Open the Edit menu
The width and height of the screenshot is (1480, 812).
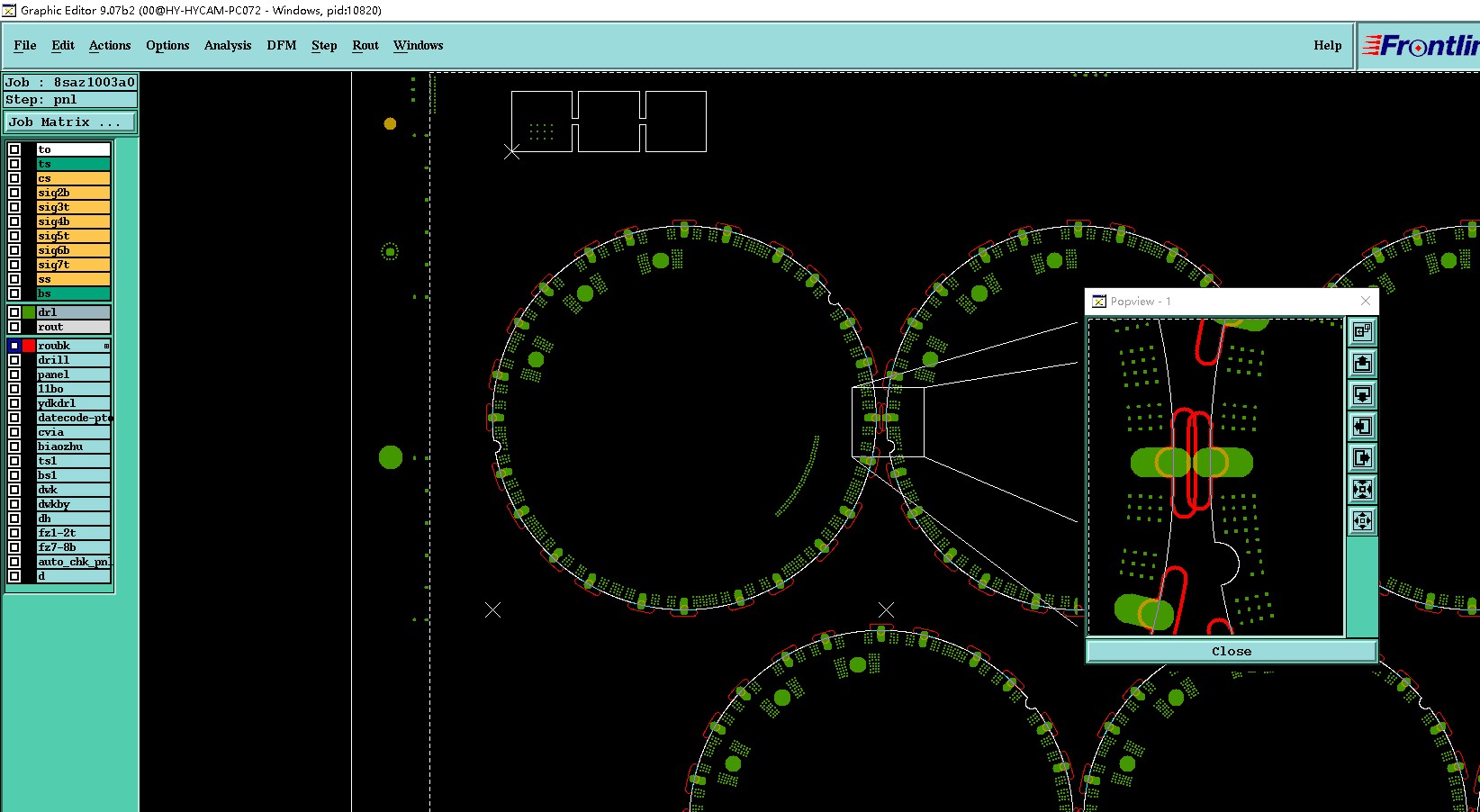coord(63,45)
